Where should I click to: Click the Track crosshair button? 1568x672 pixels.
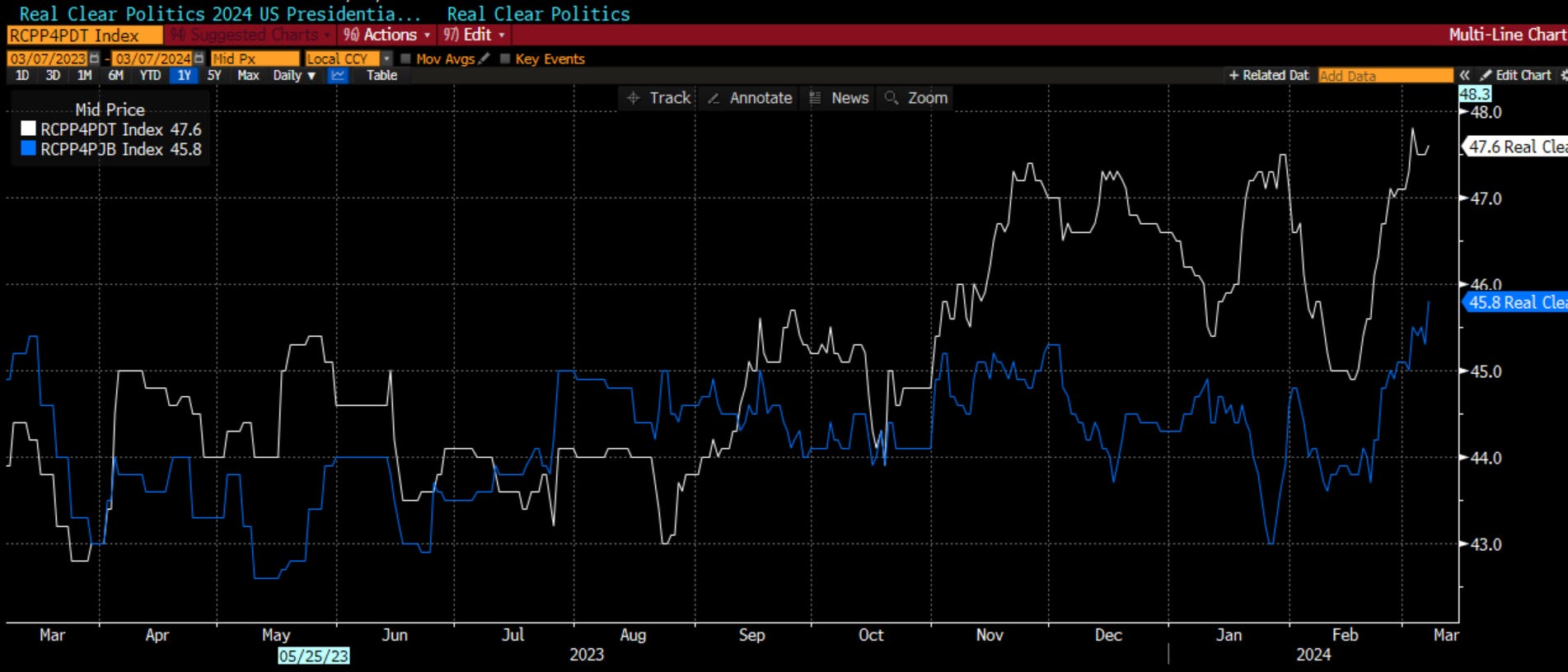coord(658,98)
